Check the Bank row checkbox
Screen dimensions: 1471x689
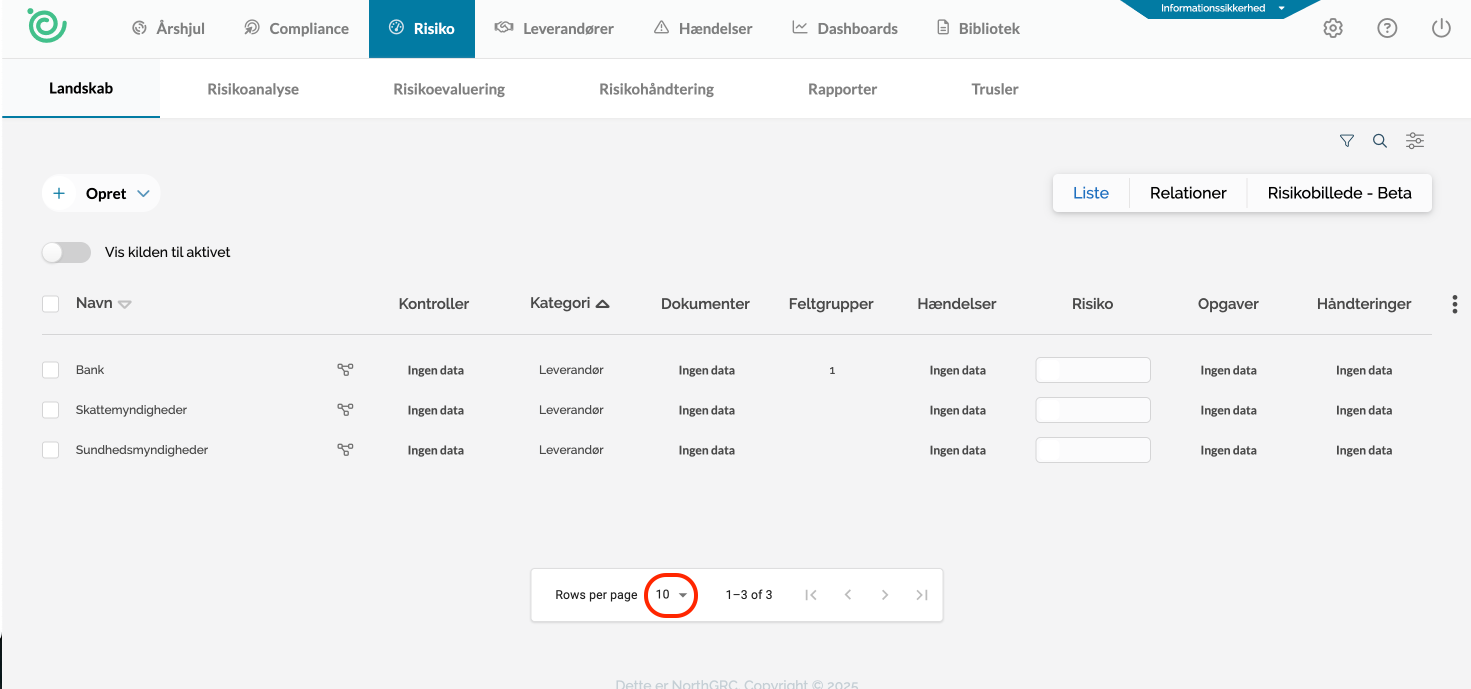pyautogui.click(x=51, y=370)
